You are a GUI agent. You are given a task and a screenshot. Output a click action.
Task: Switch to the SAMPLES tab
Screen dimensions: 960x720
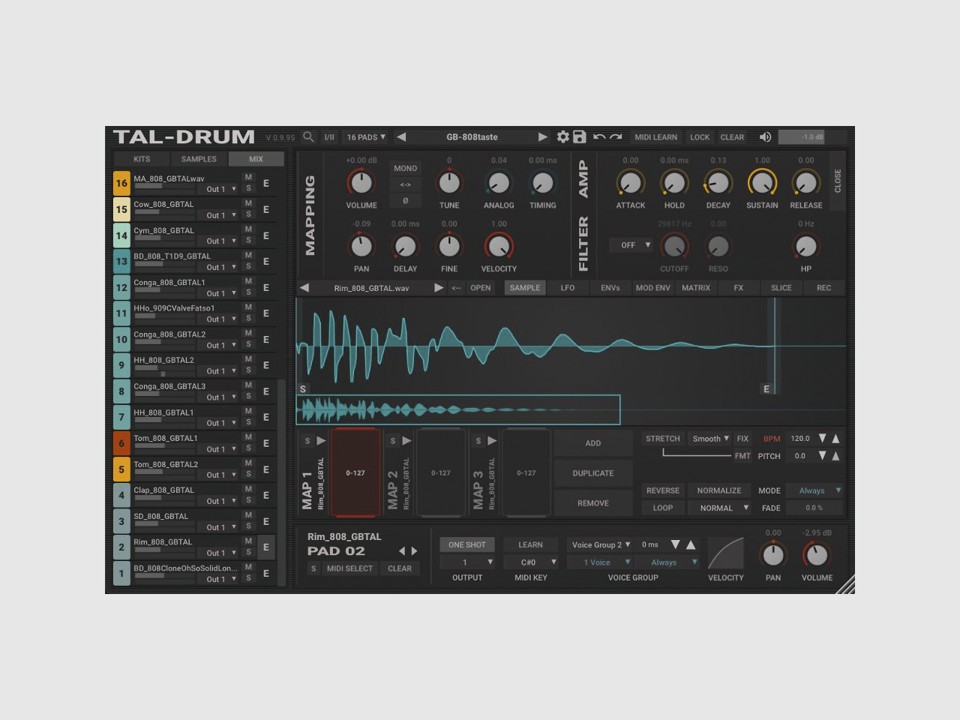pyautogui.click(x=199, y=159)
